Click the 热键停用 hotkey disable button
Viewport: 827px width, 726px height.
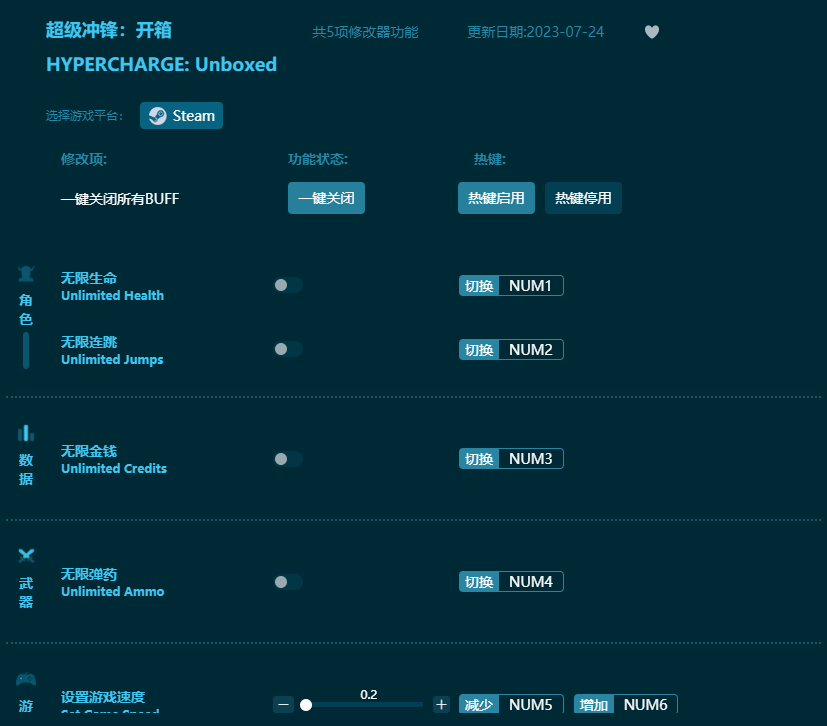[x=583, y=198]
